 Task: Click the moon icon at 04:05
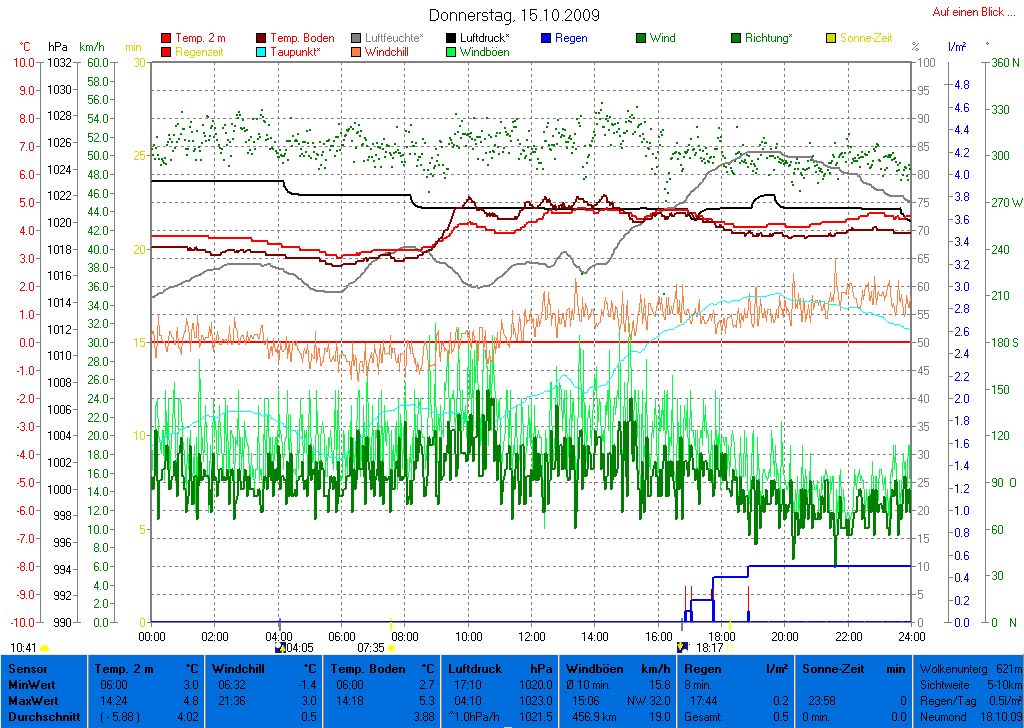(279, 648)
